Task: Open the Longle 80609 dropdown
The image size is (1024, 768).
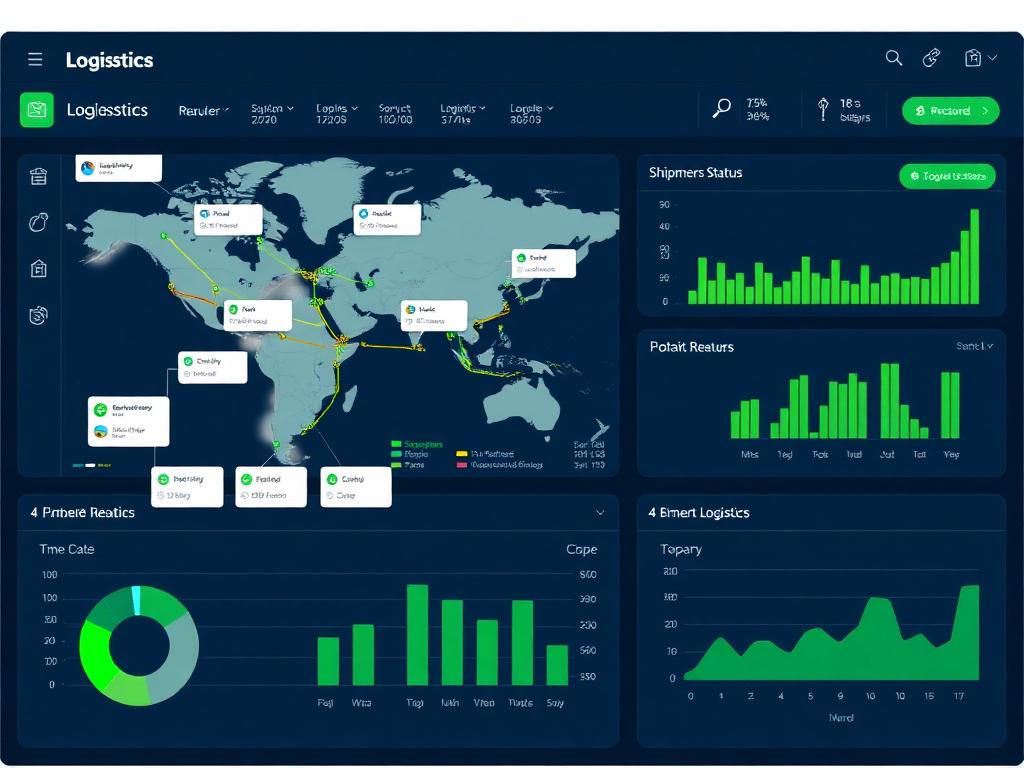Action: pyautogui.click(x=531, y=114)
